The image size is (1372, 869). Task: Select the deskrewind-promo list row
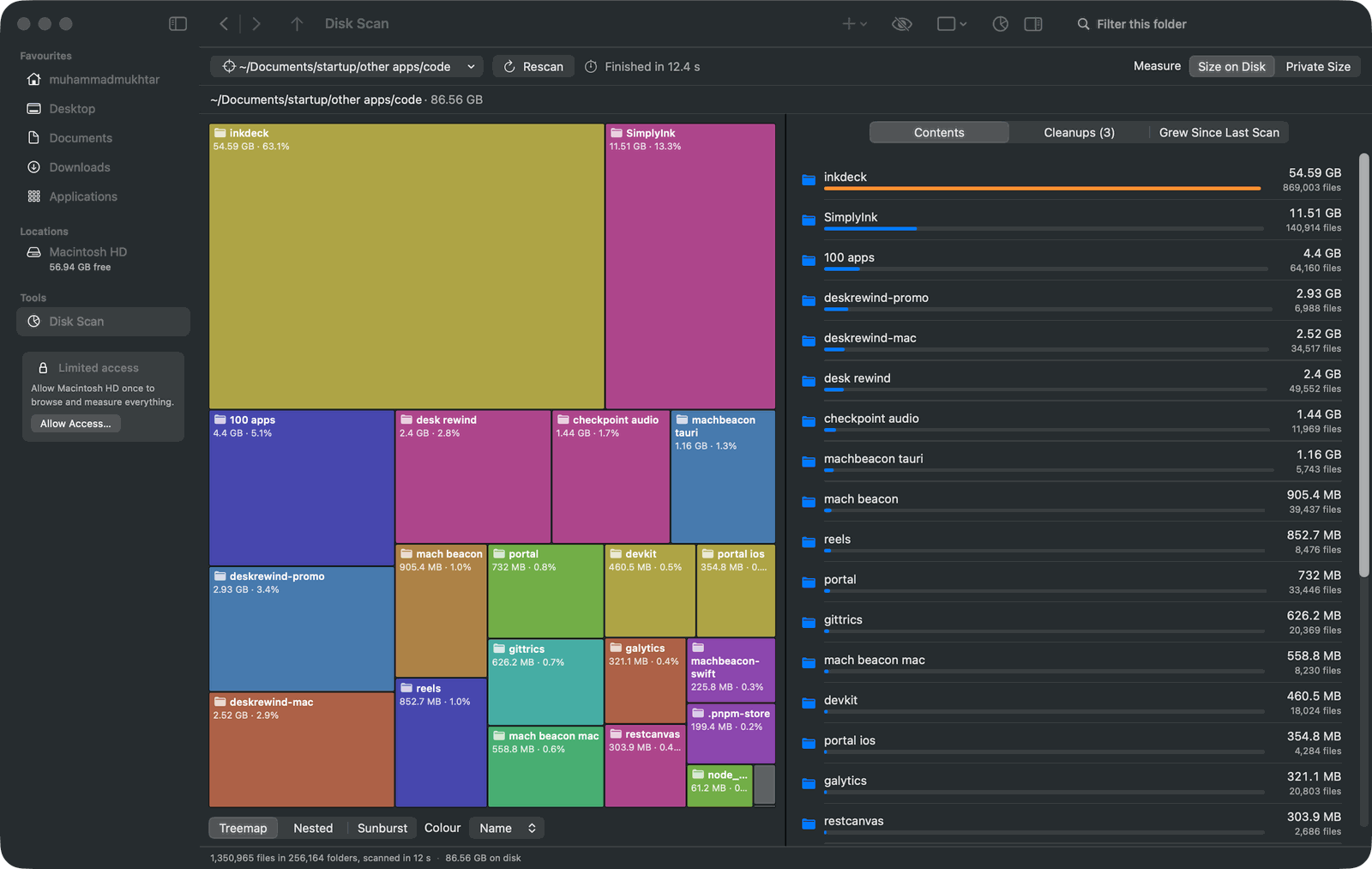(1072, 300)
